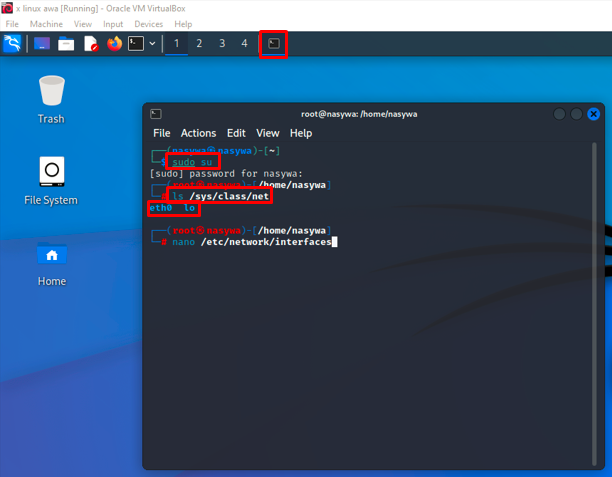Open terminal File menu
The image size is (612, 477).
pyautogui.click(x=162, y=133)
